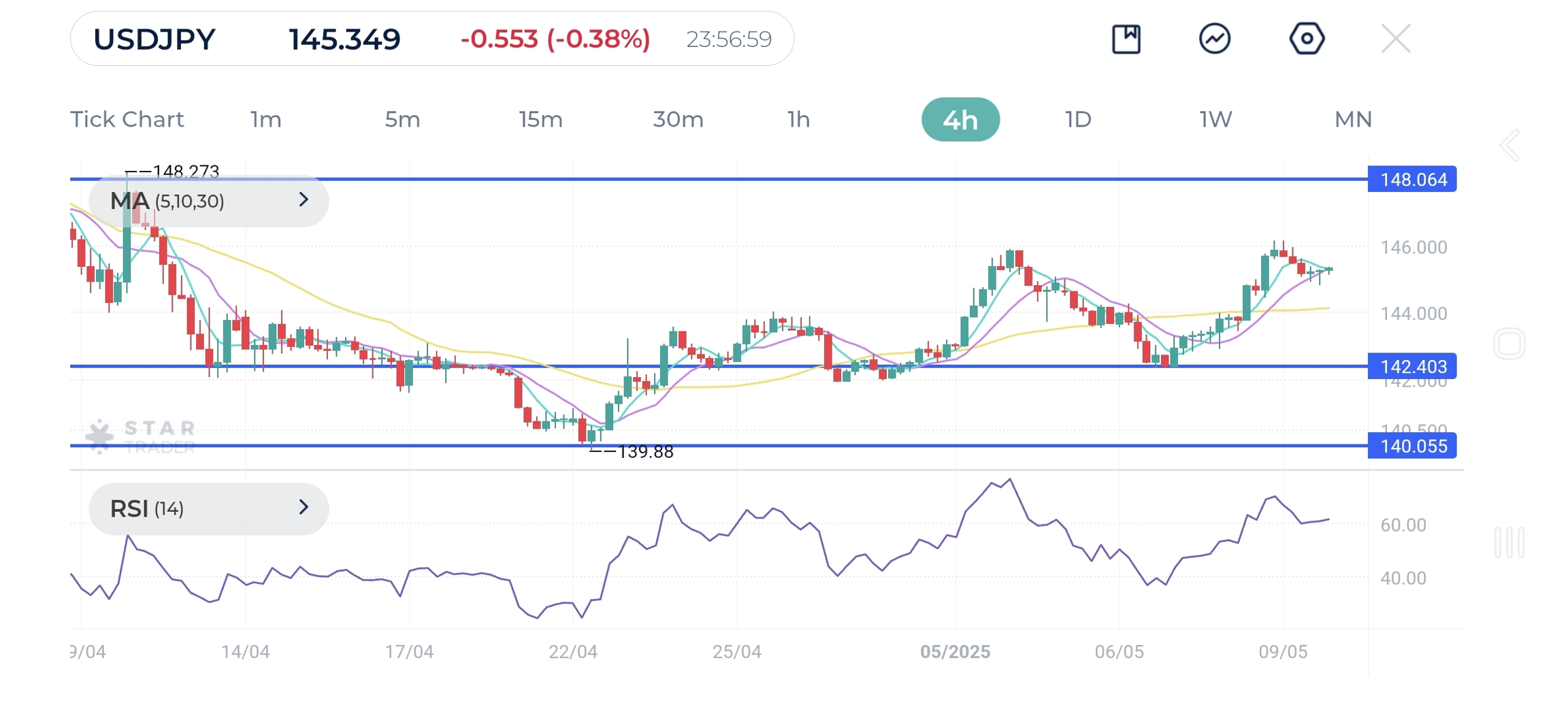Switch to 1h timeframe
Screen dimensions: 1568x705
[798, 120]
